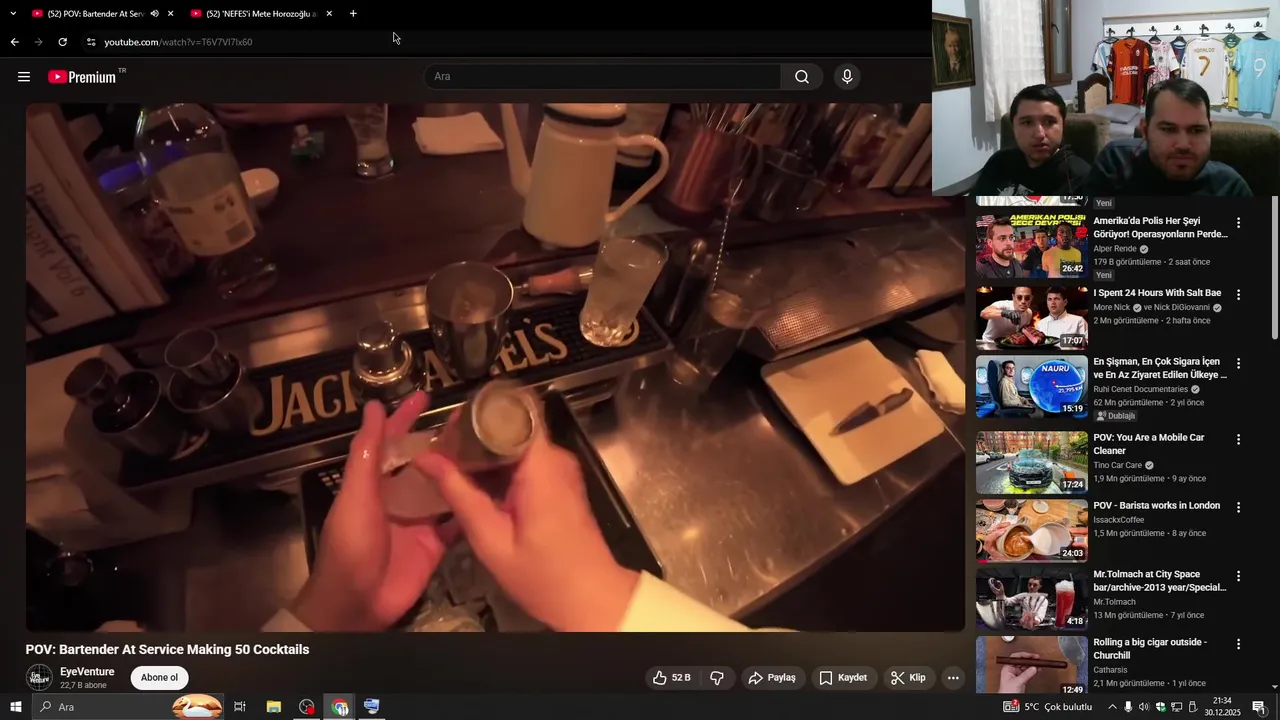Click the Ruhi Cenet Documentaries channel name

[x=1140, y=389]
